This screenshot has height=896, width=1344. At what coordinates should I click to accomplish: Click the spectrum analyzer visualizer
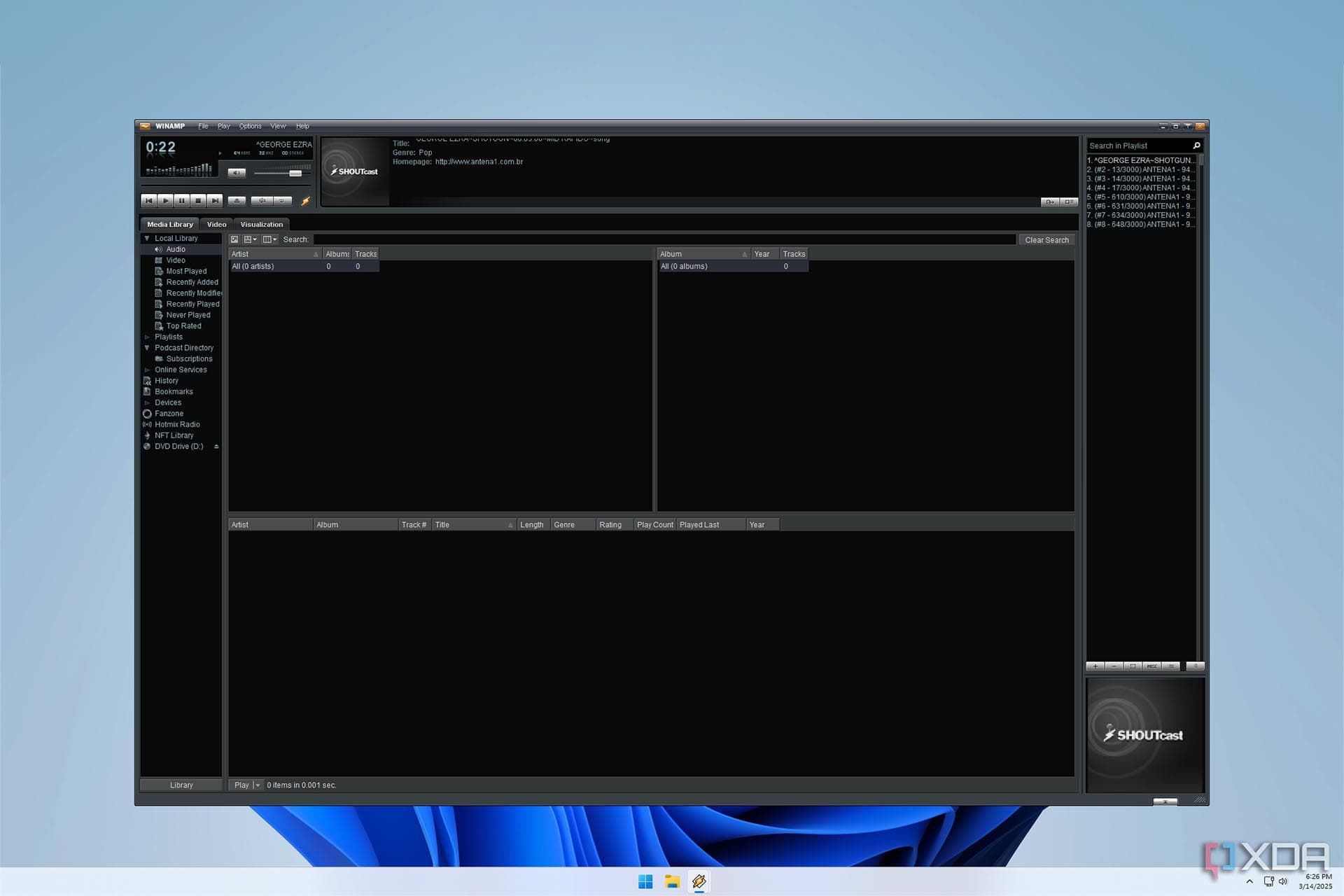point(179,169)
